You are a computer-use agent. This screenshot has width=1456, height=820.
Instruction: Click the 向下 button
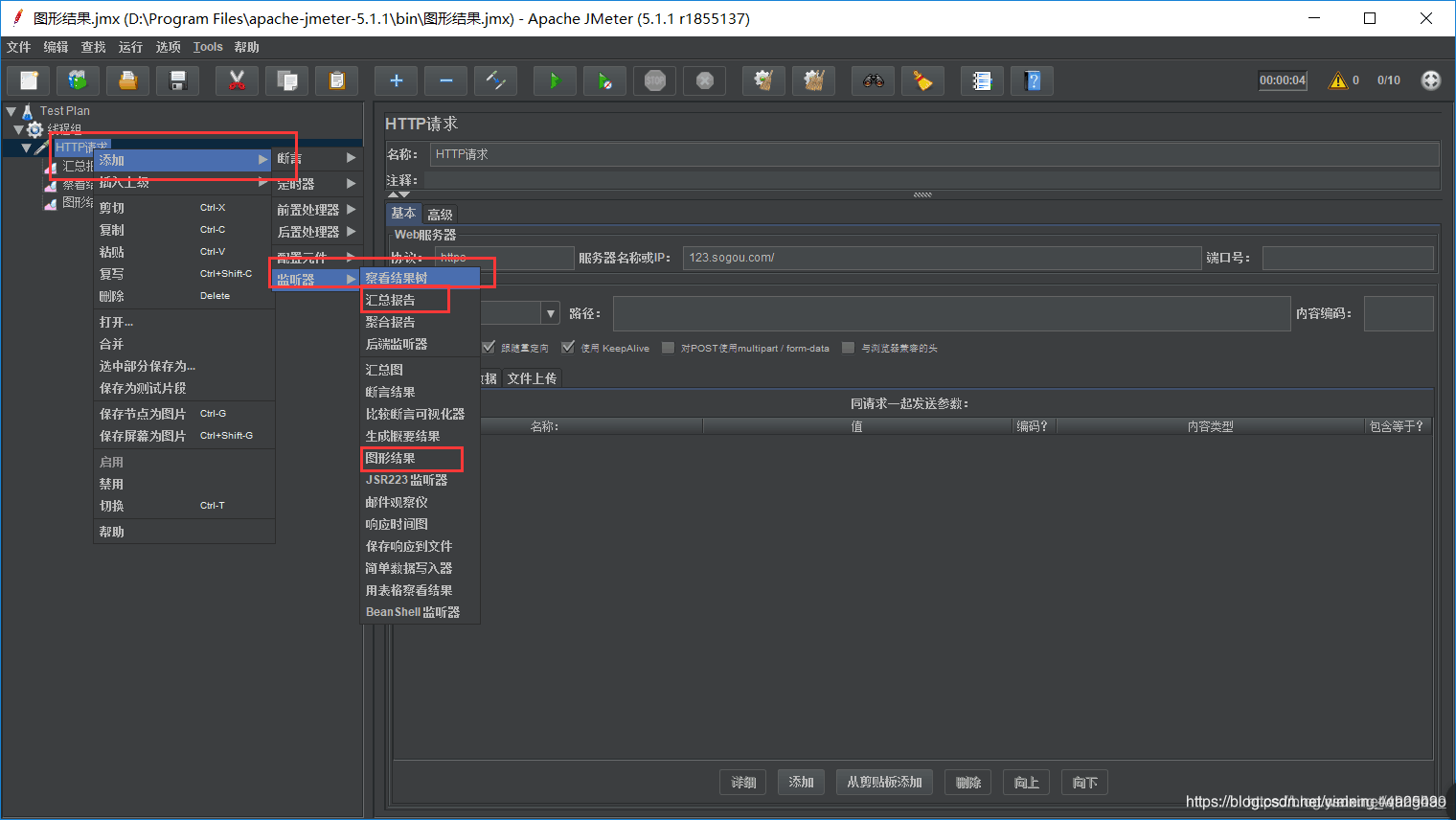click(x=1084, y=783)
